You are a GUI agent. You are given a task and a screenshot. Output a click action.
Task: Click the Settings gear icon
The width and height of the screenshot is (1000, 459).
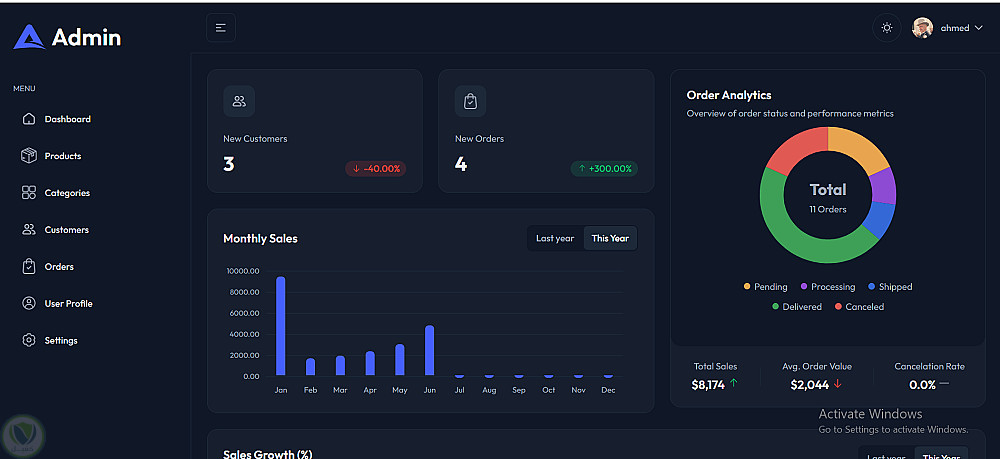[29, 340]
